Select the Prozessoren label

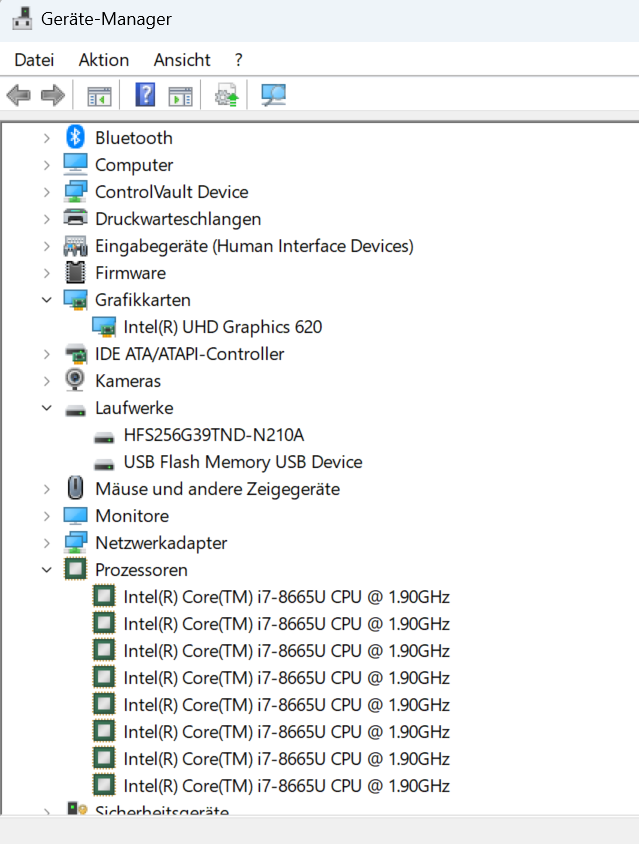142,569
